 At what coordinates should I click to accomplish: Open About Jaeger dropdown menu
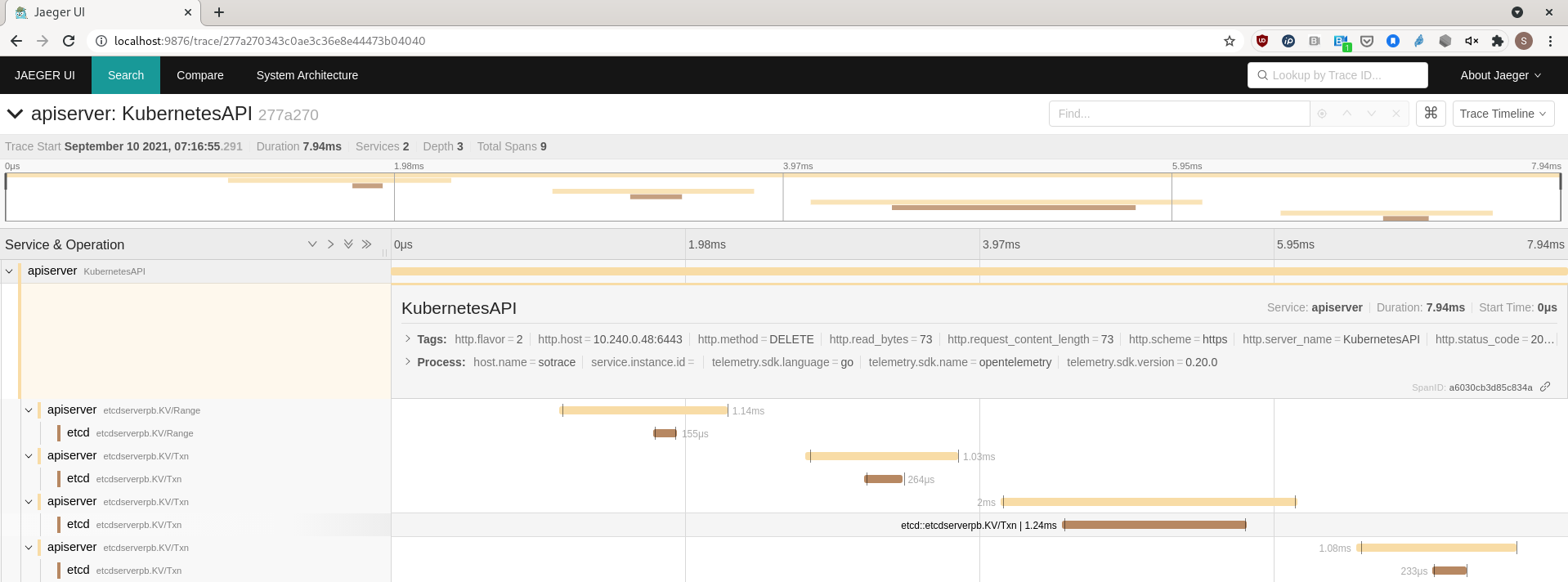pos(1501,75)
